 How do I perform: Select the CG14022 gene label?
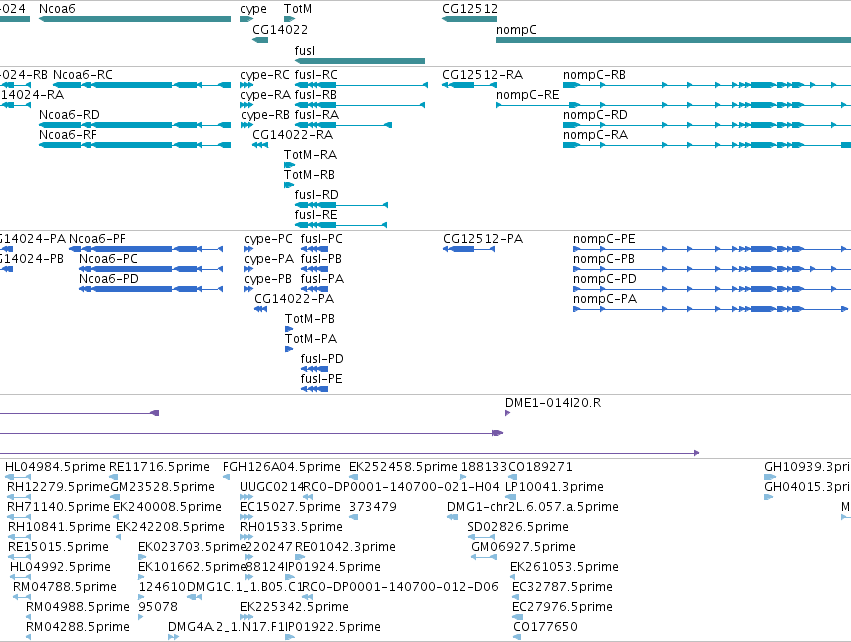[x=280, y=29]
